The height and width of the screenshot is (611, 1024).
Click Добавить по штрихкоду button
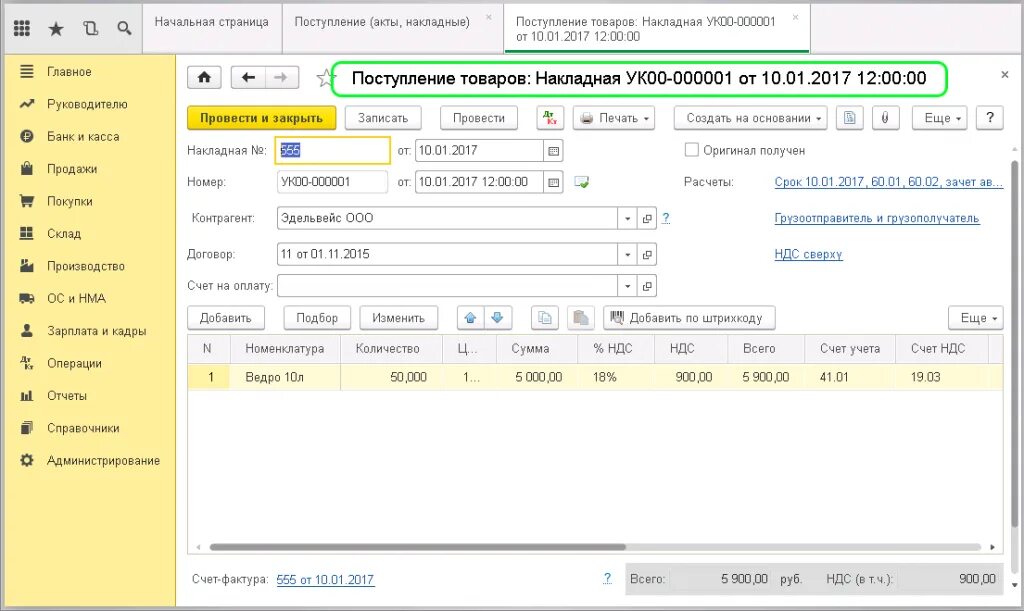coord(689,318)
